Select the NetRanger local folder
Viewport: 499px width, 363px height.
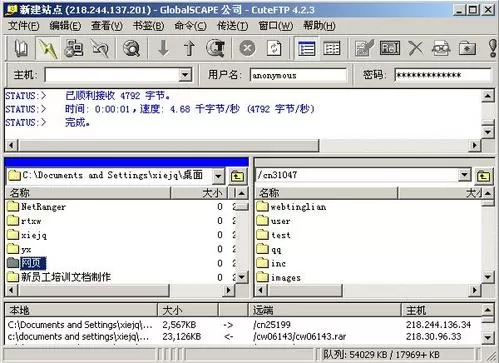[37, 207]
